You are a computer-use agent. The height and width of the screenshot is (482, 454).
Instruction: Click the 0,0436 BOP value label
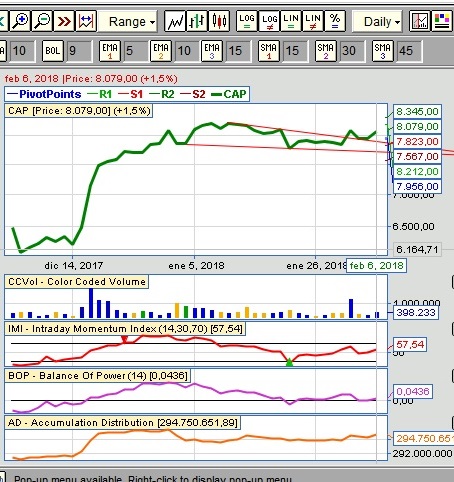(x=413, y=391)
